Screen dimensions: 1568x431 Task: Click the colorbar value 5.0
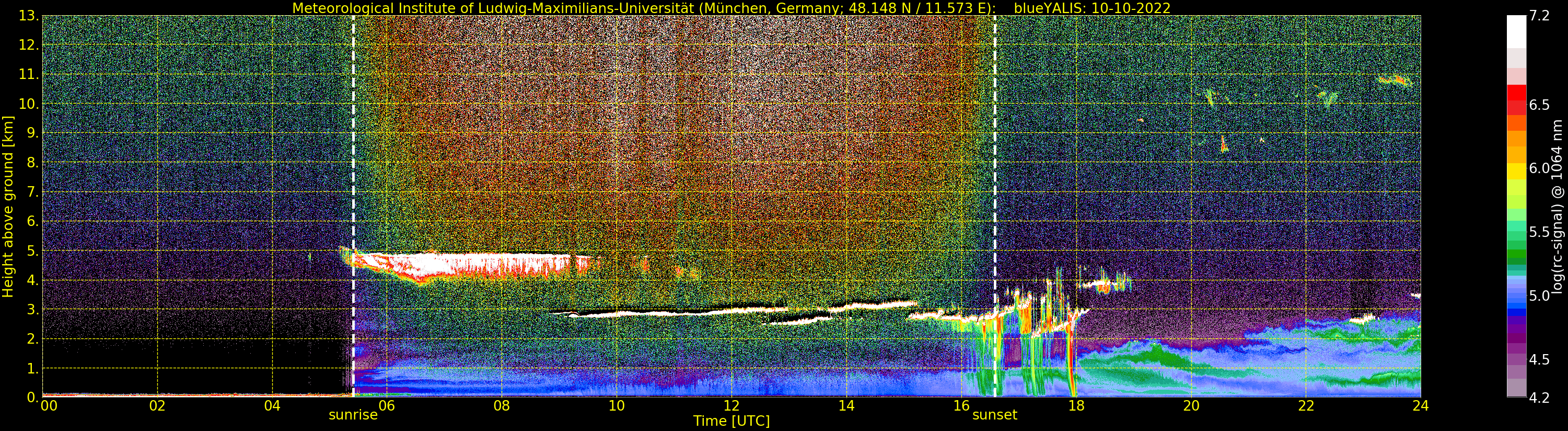1539,296
